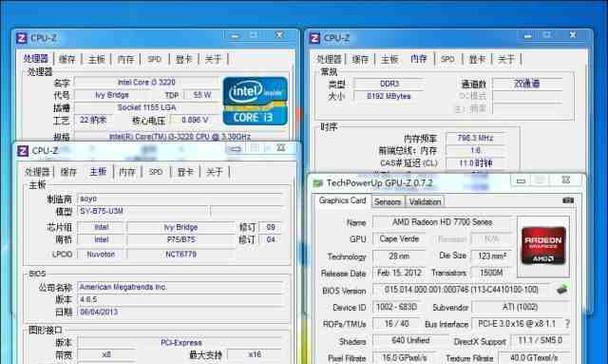The width and height of the screenshot is (608, 364).
Task: Click the GPU-Z BIOS save chip icon
Action: [x=562, y=290]
